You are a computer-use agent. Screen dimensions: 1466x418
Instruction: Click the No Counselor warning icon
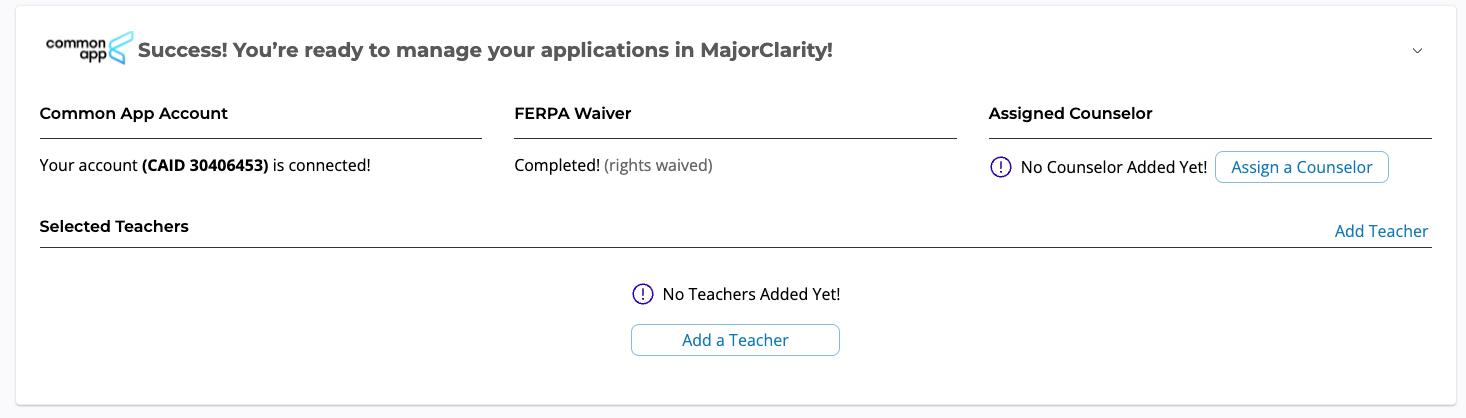coord(1000,167)
